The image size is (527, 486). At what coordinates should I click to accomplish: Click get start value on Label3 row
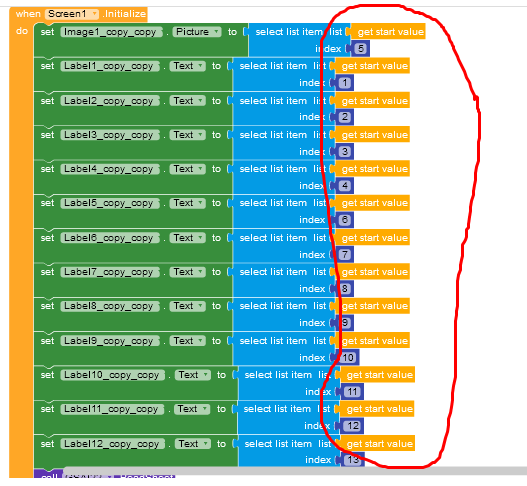(372, 135)
